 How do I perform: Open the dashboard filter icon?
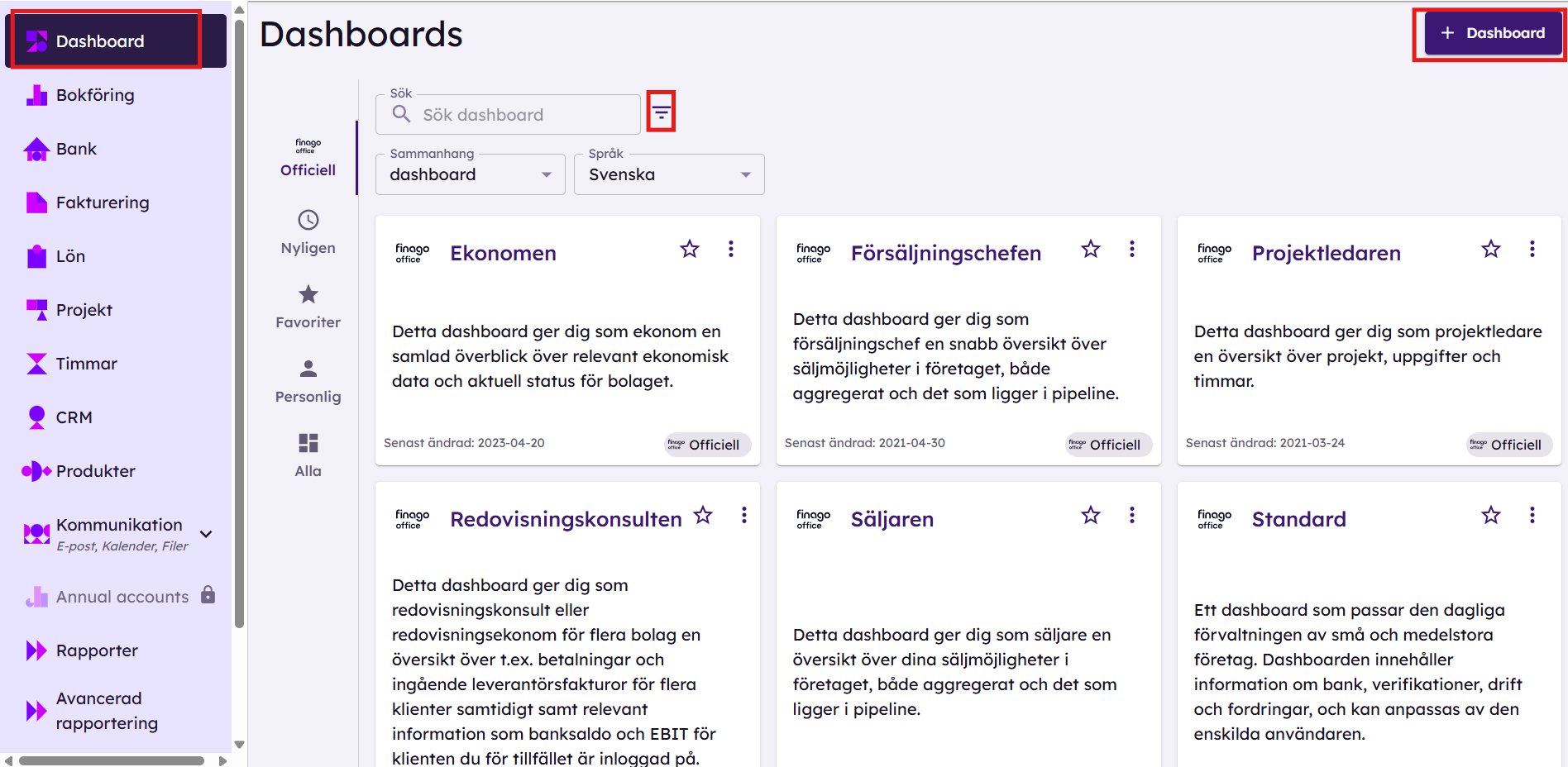coord(661,112)
